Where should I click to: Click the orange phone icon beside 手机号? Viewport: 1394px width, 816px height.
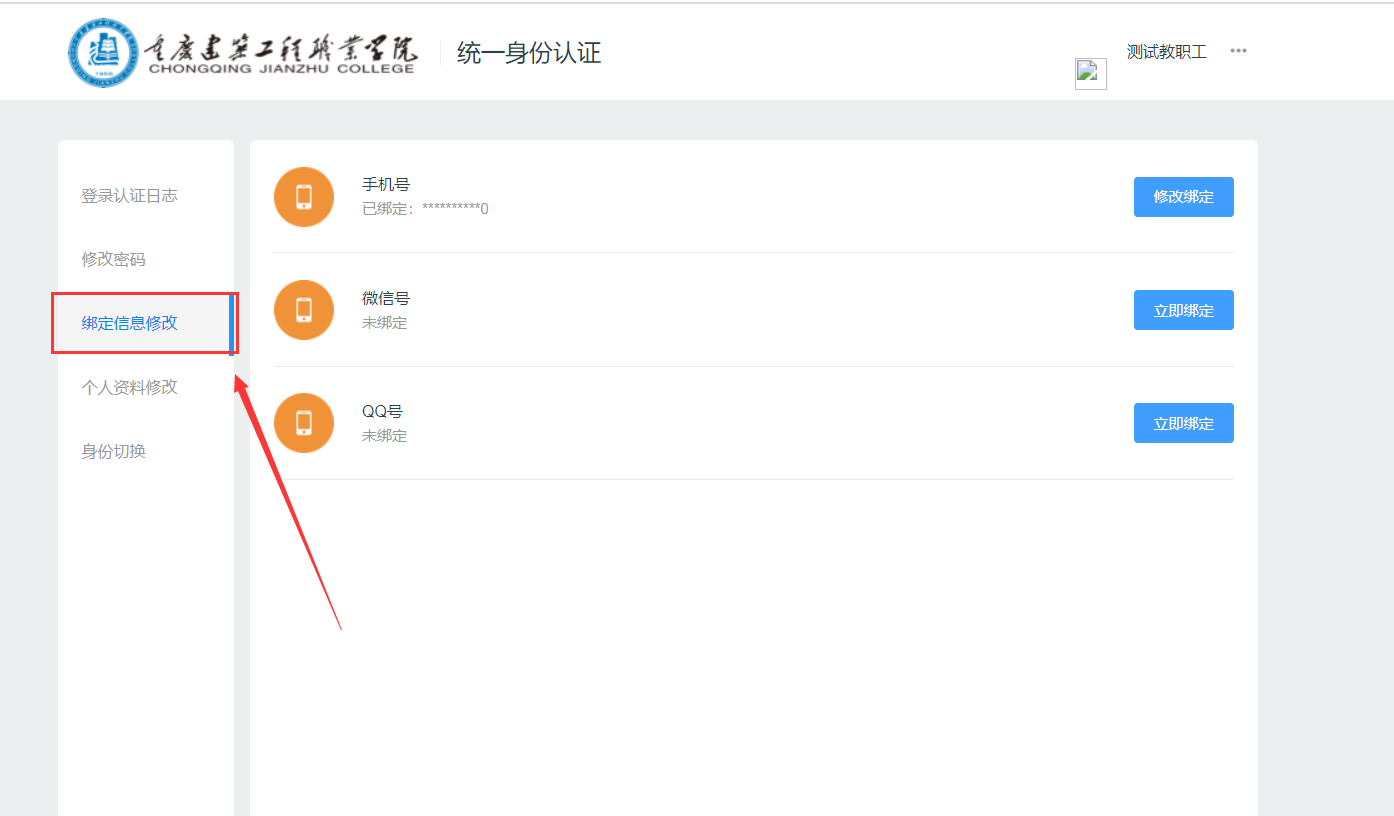click(304, 197)
